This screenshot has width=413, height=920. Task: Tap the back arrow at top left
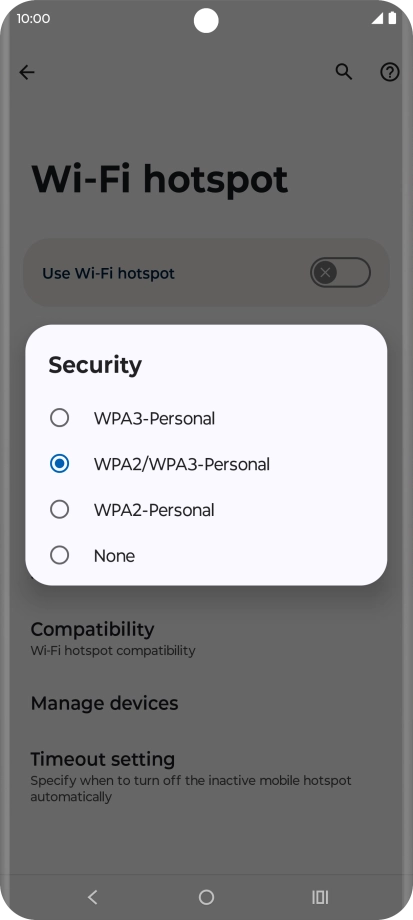[x=27, y=72]
